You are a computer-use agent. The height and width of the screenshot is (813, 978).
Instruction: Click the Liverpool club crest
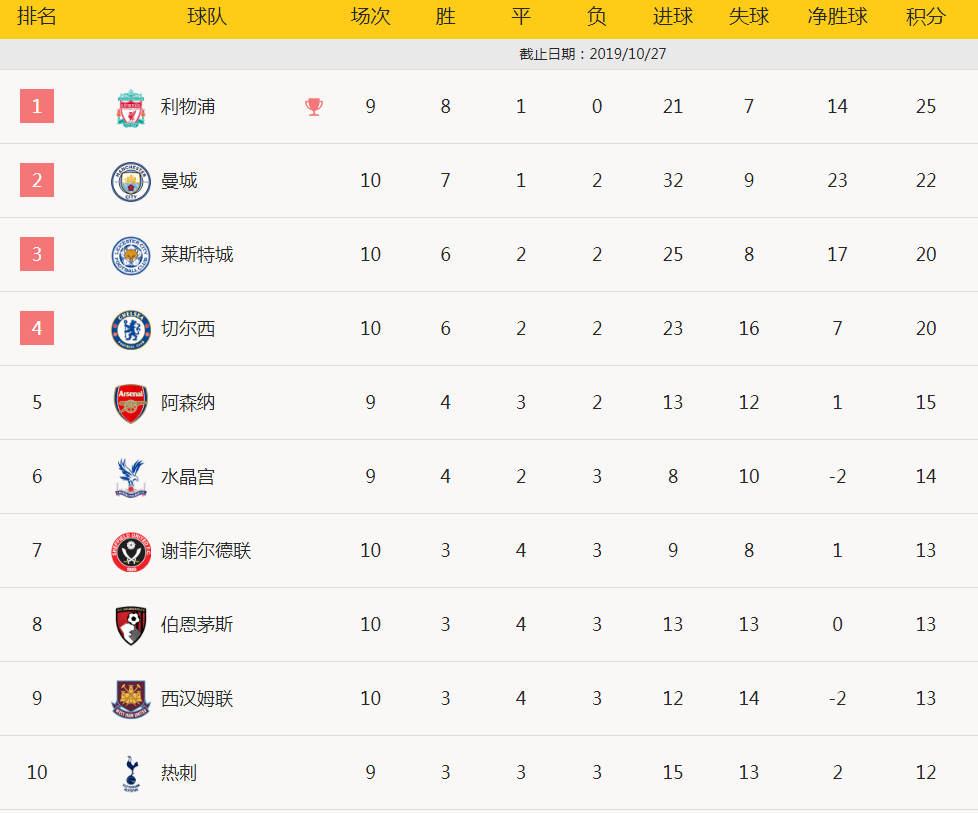131,108
